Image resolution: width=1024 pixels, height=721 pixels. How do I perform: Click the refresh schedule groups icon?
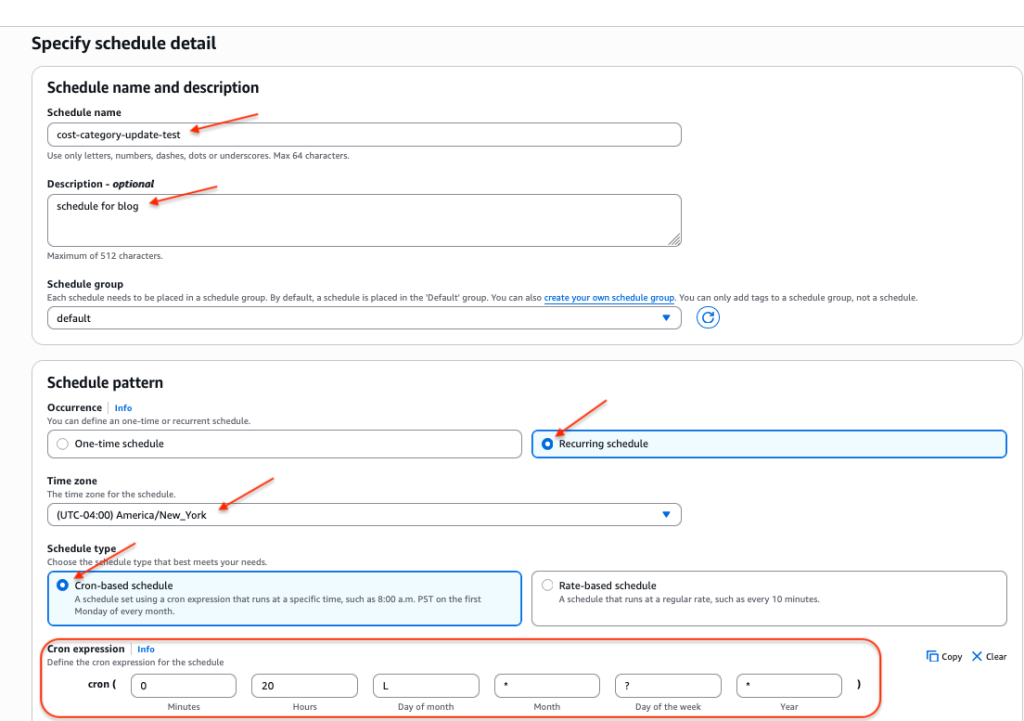(x=707, y=318)
